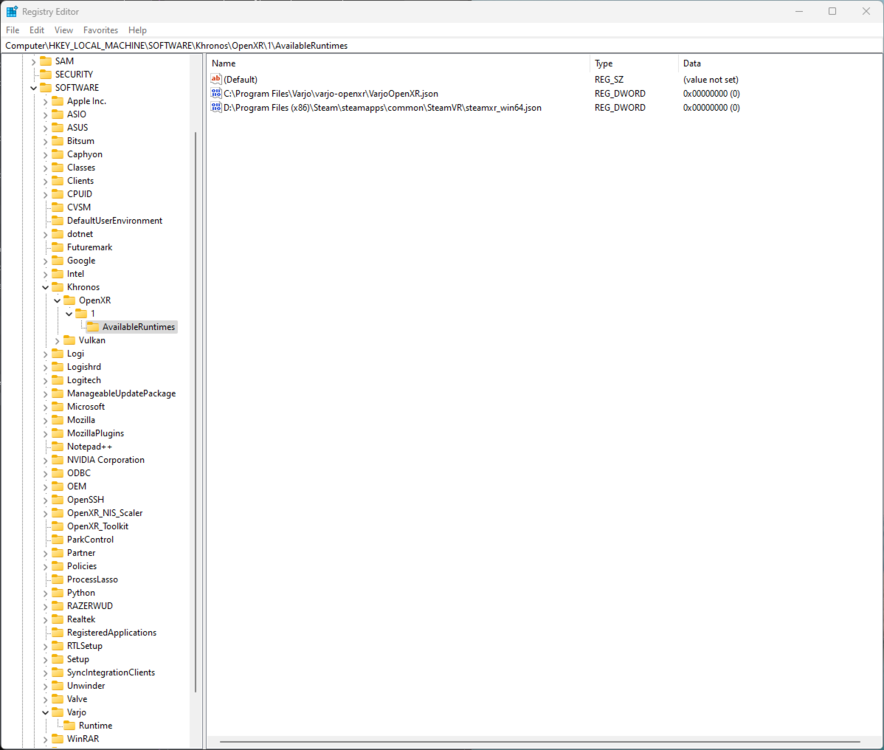Click the Apple Inc. folder icon
884x750 pixels.
coord(58,101)
